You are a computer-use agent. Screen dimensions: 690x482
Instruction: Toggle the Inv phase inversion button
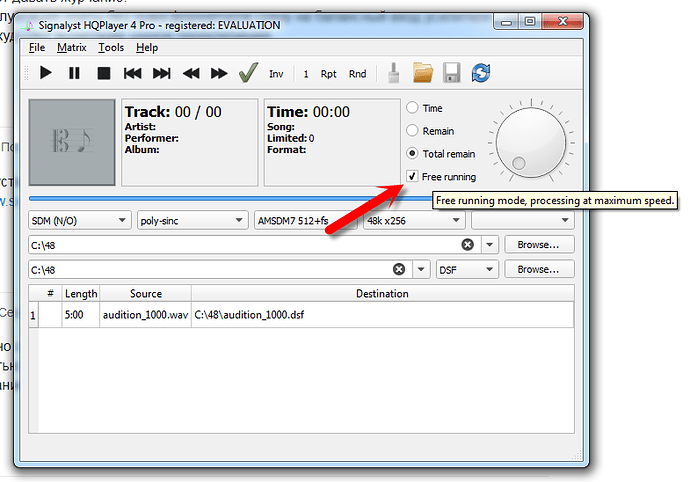pyautogui.click(x=276, y=74)
